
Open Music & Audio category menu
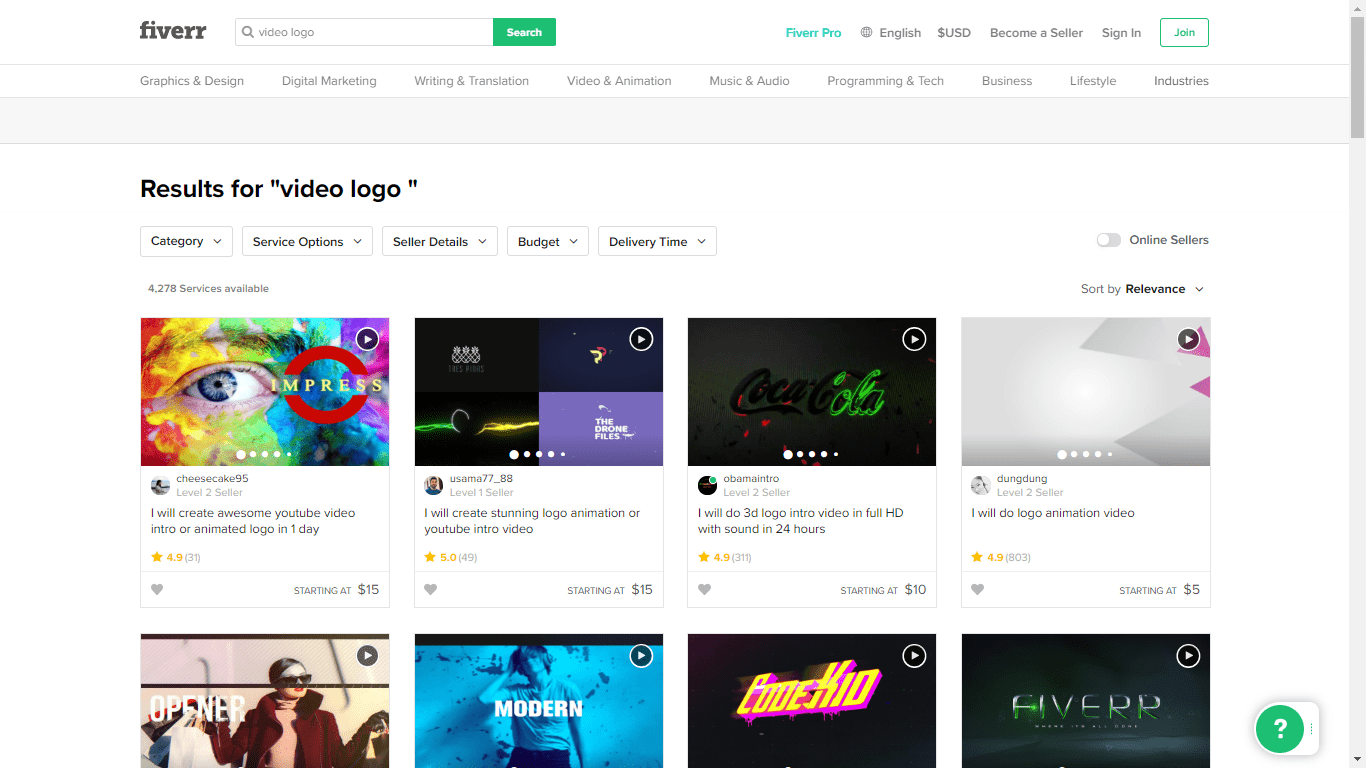tap(749, 81)
